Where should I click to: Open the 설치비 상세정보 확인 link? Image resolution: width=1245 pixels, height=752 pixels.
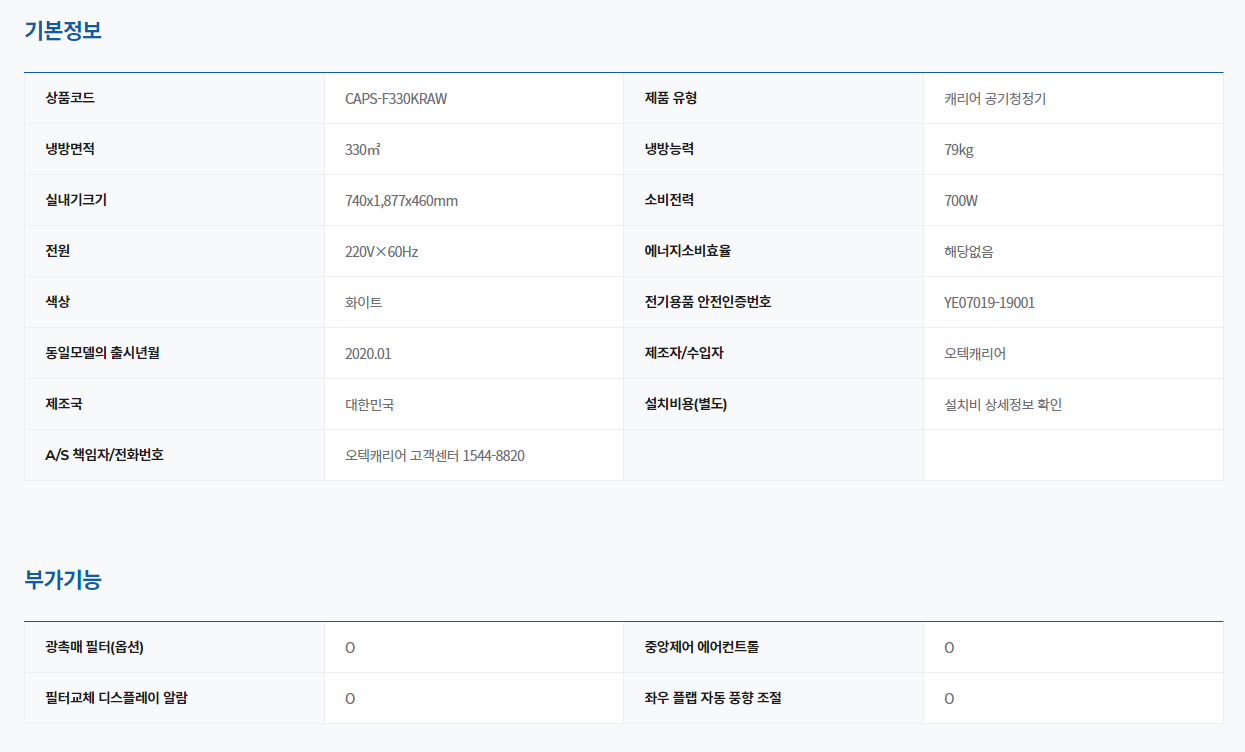tap(1002, 405)
